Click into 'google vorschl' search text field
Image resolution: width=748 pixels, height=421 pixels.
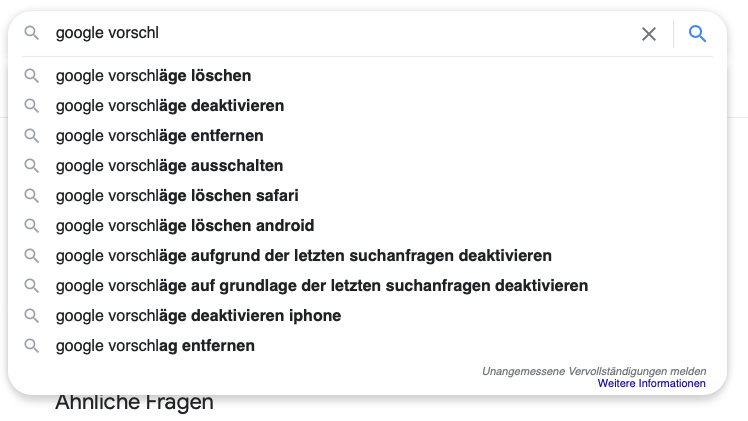343,33
